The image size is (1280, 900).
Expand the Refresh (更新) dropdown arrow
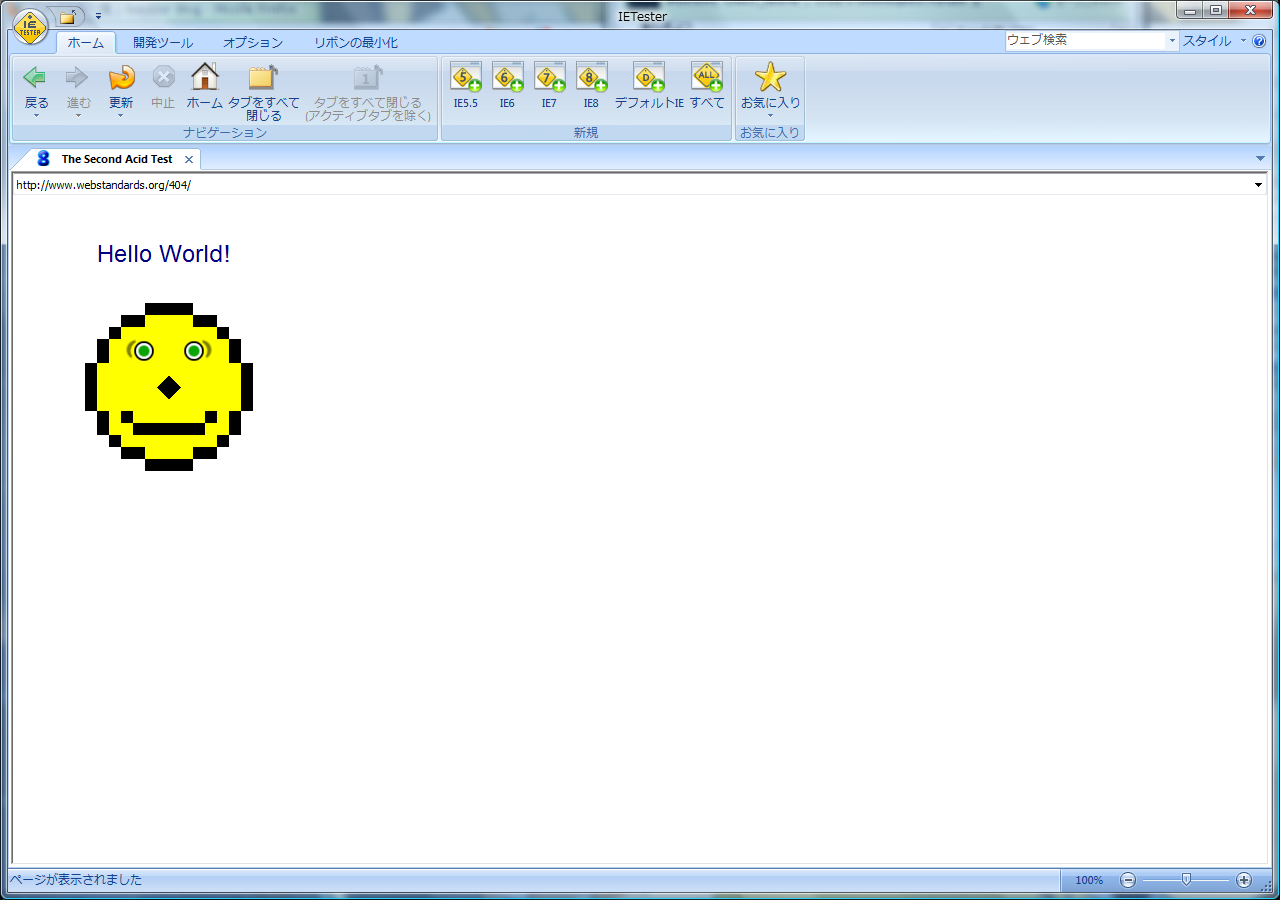[121, 115]
